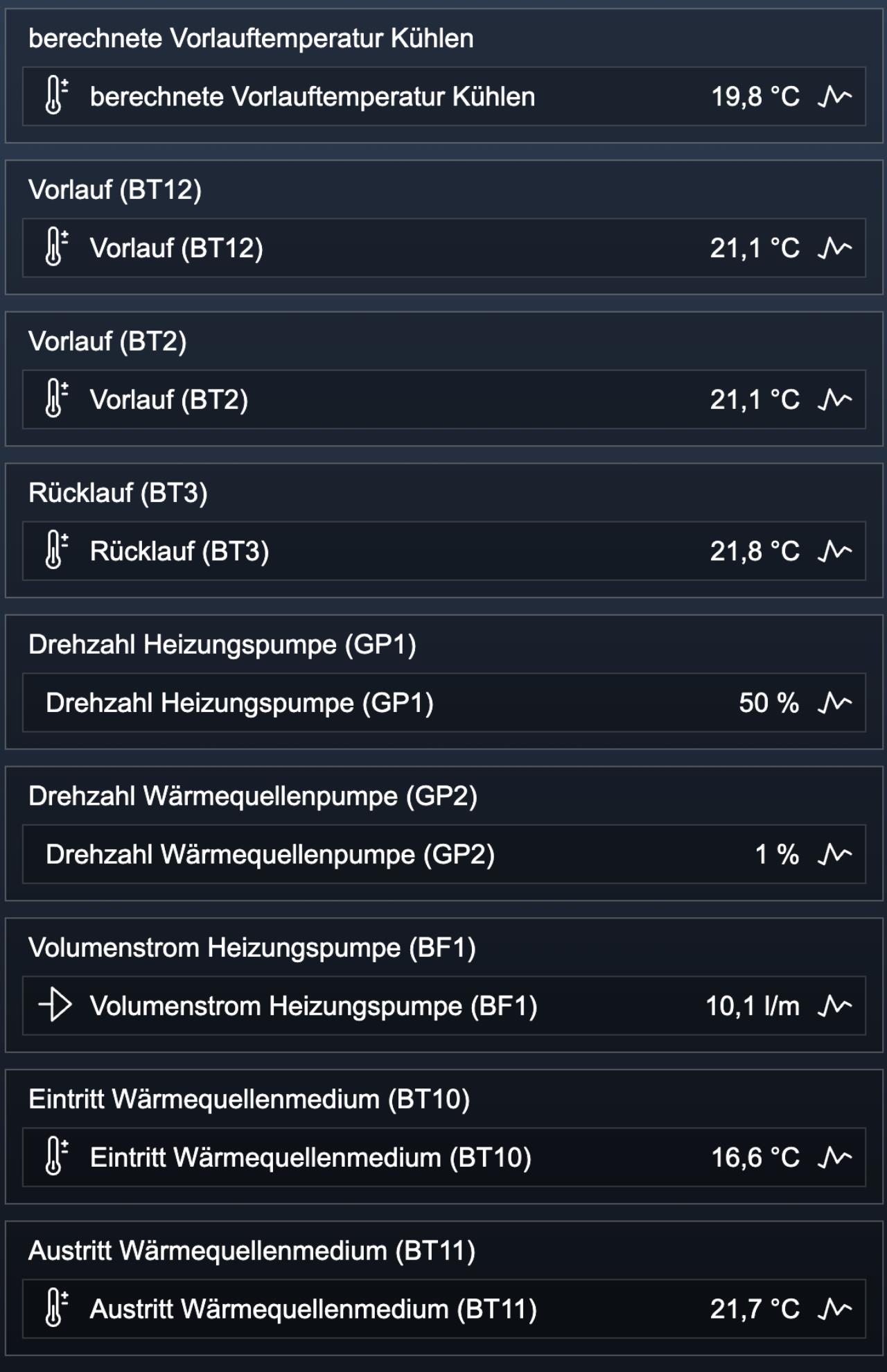Click flow arrow icon for Volumenstrom Heizungspumpe
This screenshot has height=1372, width=887.
[x=55, y=1005]
